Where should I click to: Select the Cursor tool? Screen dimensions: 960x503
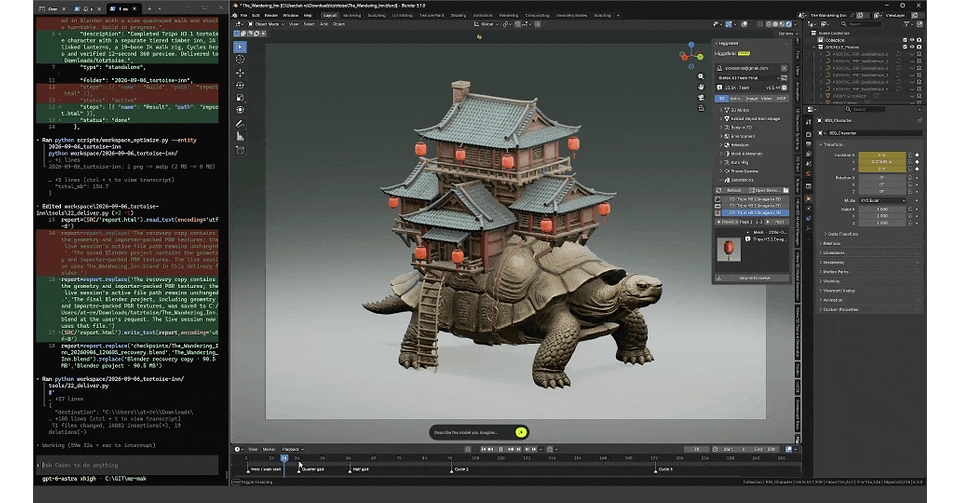tap(240, 59)
